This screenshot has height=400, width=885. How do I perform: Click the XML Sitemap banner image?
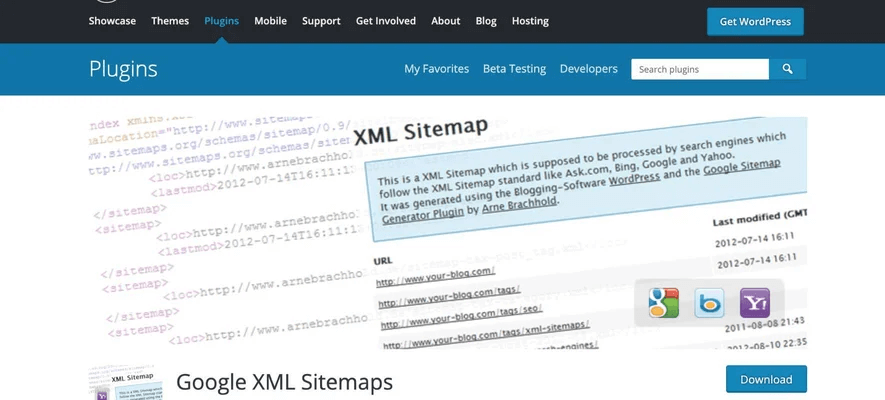(x=448, y=232)
